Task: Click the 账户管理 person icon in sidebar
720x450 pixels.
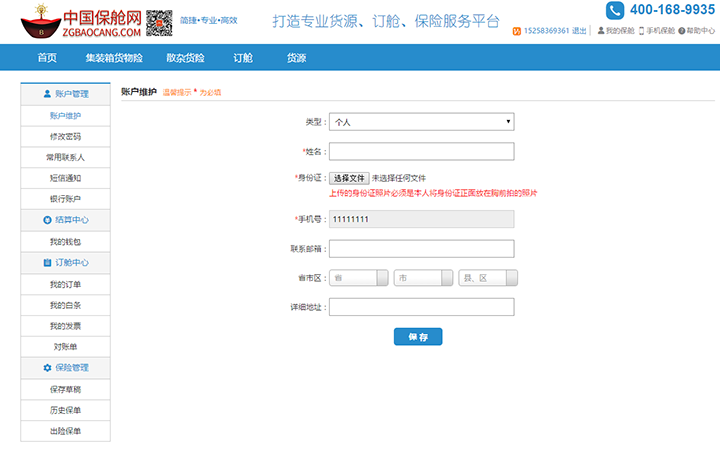Action: coord(47,94)
